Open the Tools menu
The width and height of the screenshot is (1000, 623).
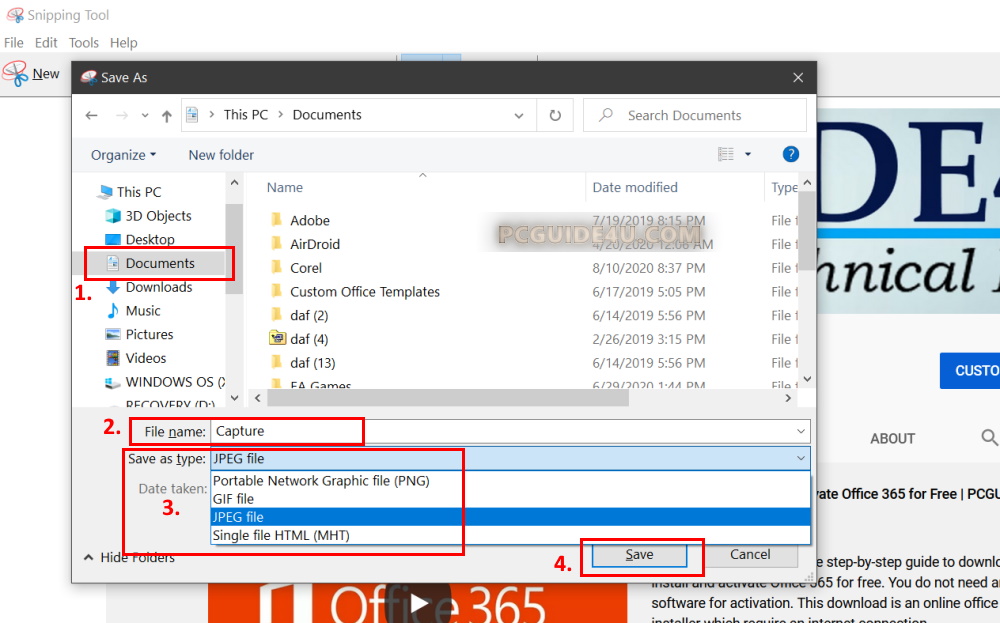tap(84, 43)
